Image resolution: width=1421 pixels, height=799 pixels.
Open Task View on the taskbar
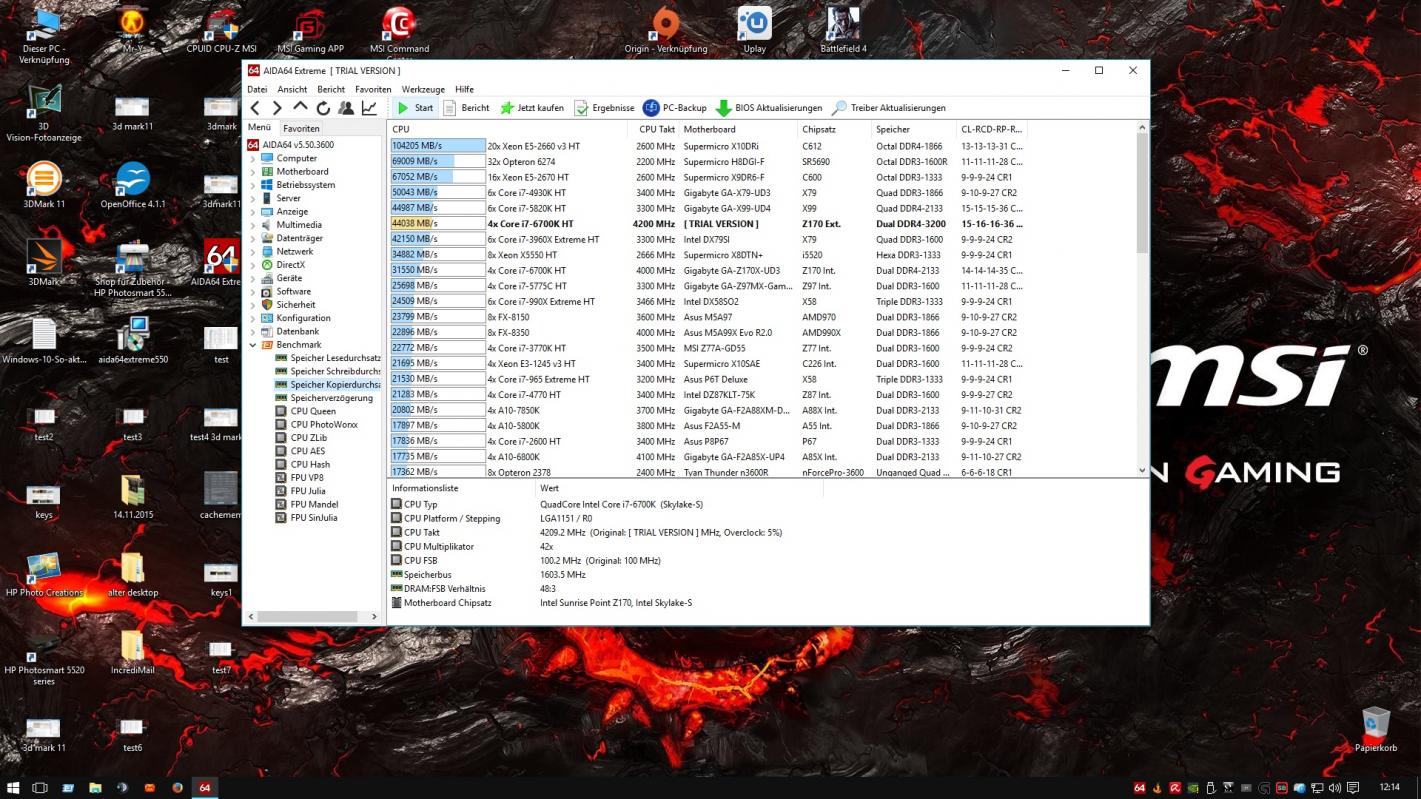click(x=41, y=787)
